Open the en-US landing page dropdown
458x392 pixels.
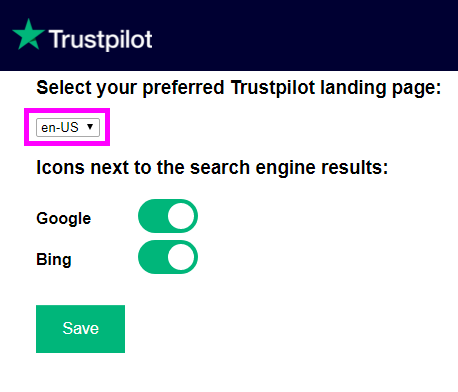click(x=68, y=127)
